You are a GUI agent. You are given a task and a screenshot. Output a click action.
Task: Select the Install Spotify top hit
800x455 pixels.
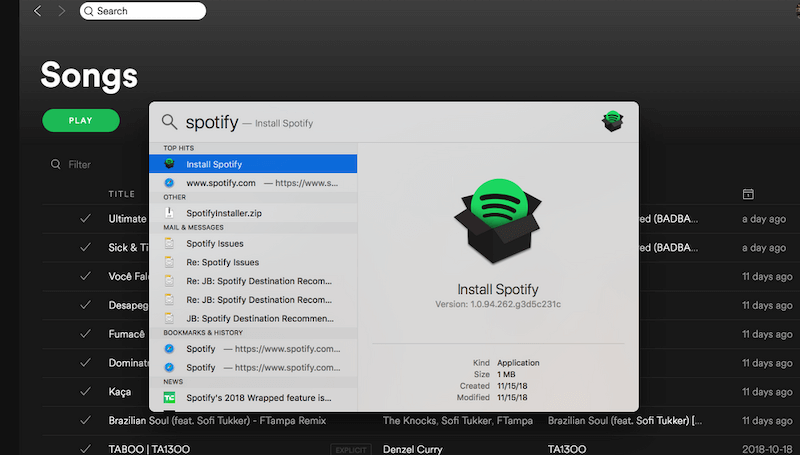[214, 164]
